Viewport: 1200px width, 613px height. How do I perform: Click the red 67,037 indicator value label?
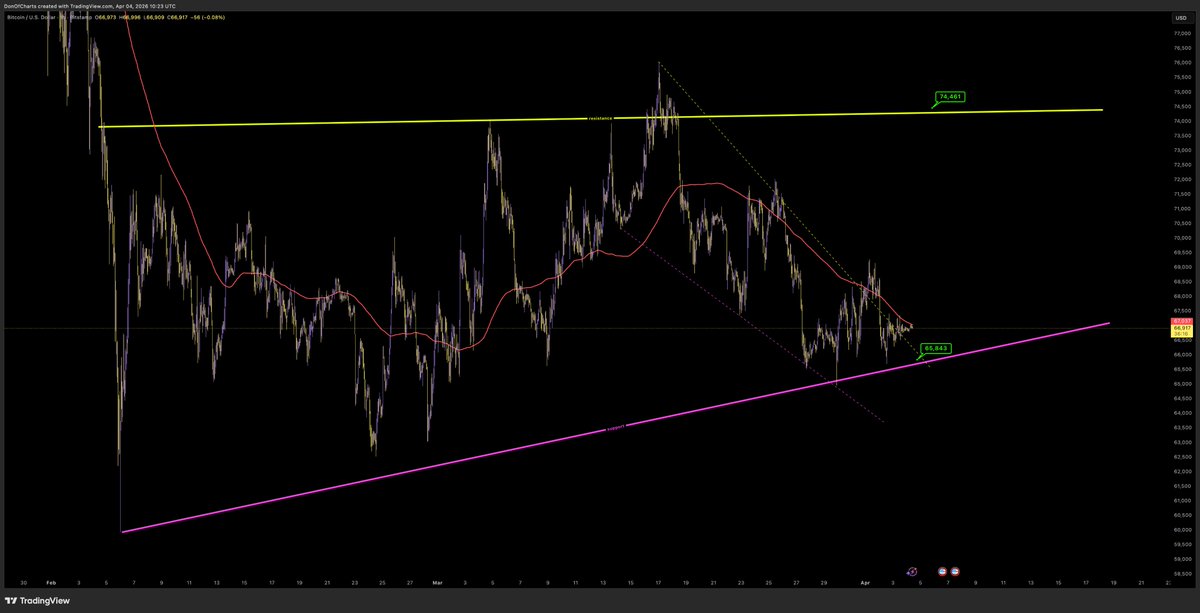coord(1182,322)
